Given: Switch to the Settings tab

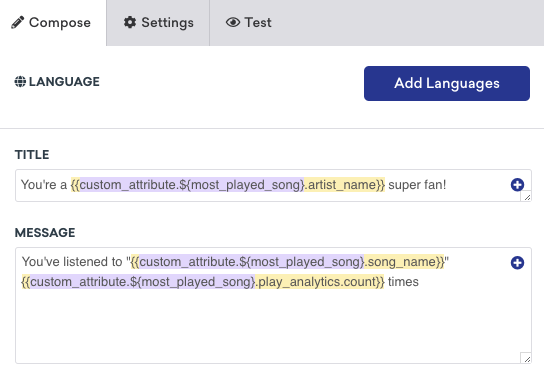Looking at the screenshot, I should click(158, 23).
